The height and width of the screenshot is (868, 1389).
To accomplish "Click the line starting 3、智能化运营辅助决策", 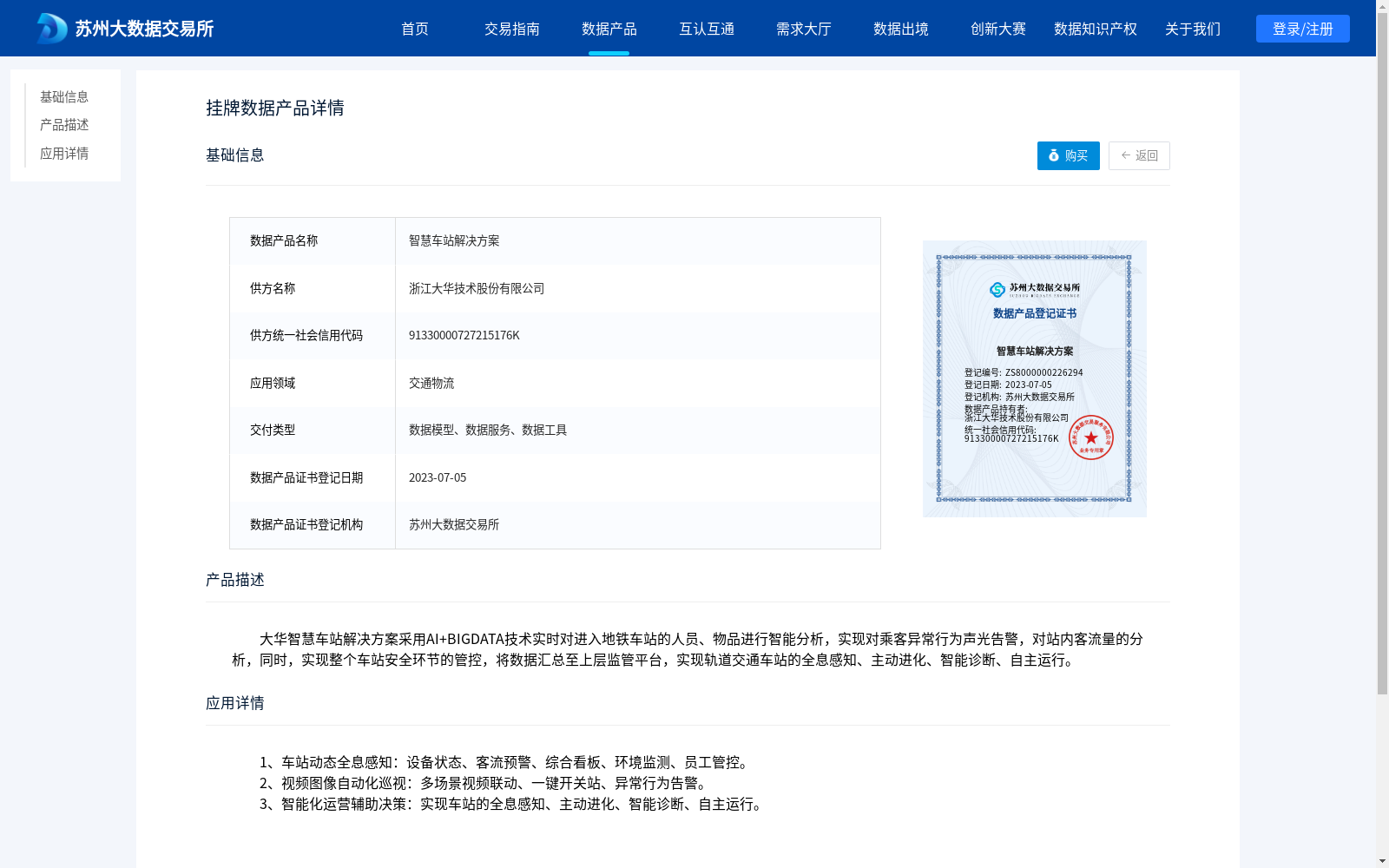I will pos(513,804).
